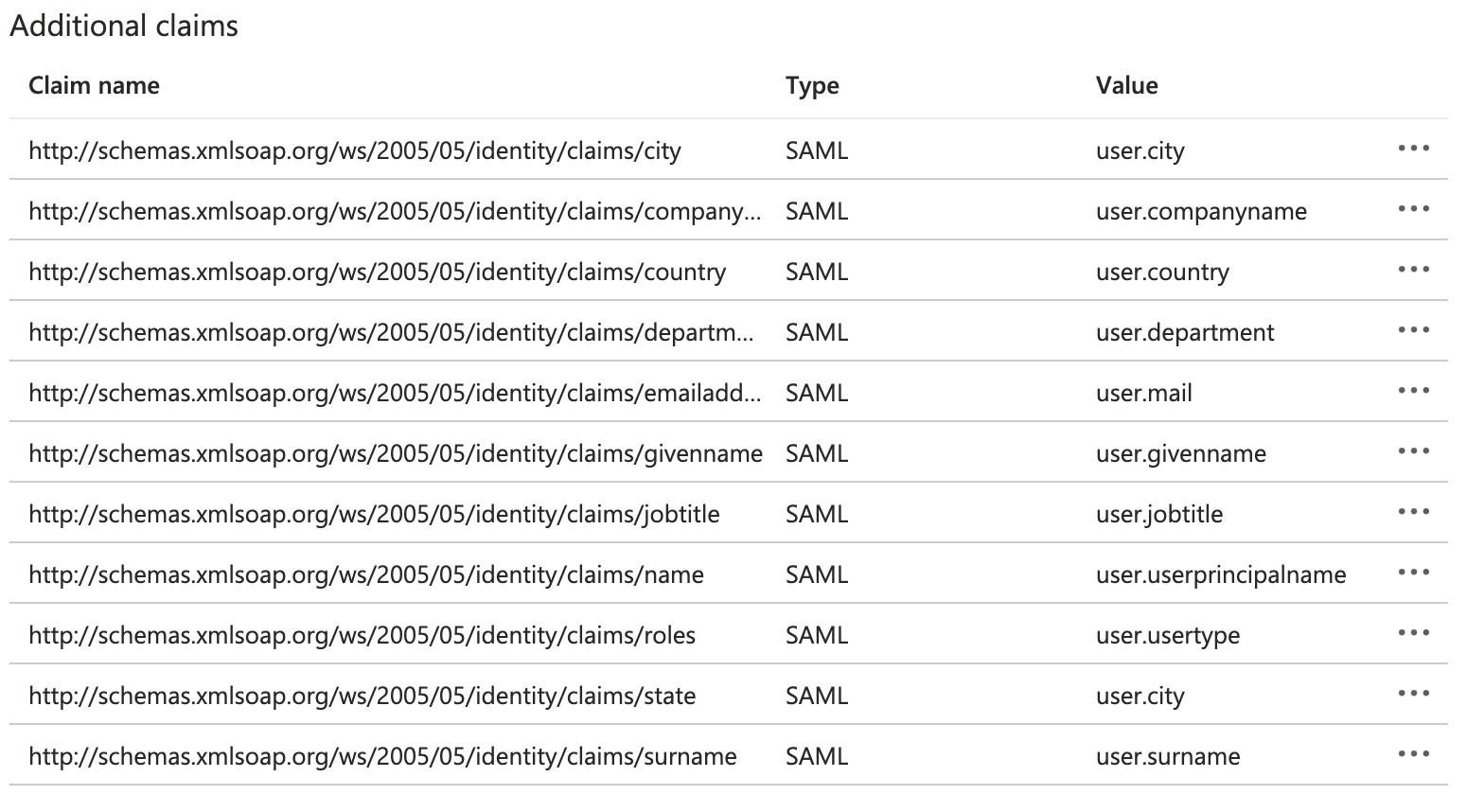Select the user.usertype value cell
Viewport: 1467px width, 812px height.
coord(1168,635)
